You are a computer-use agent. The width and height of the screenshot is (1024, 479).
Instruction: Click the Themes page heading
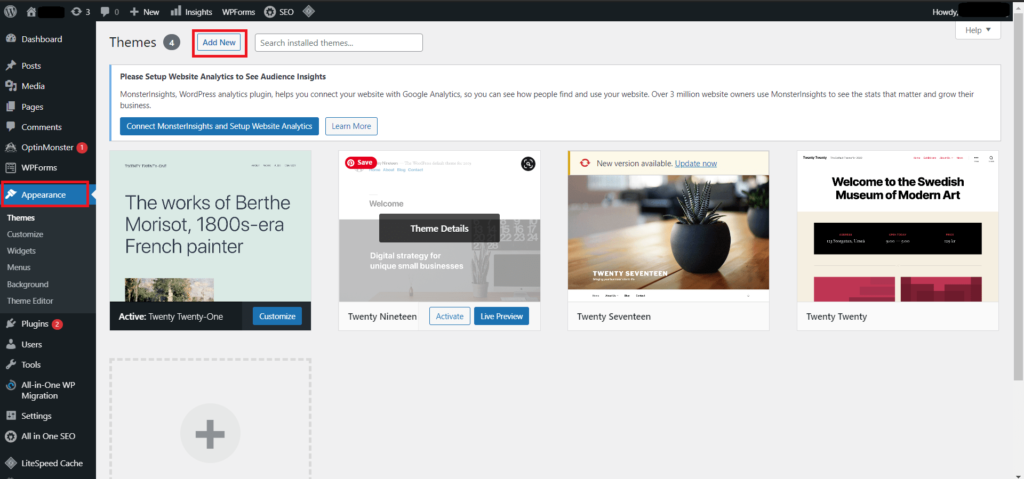(133, 42)
